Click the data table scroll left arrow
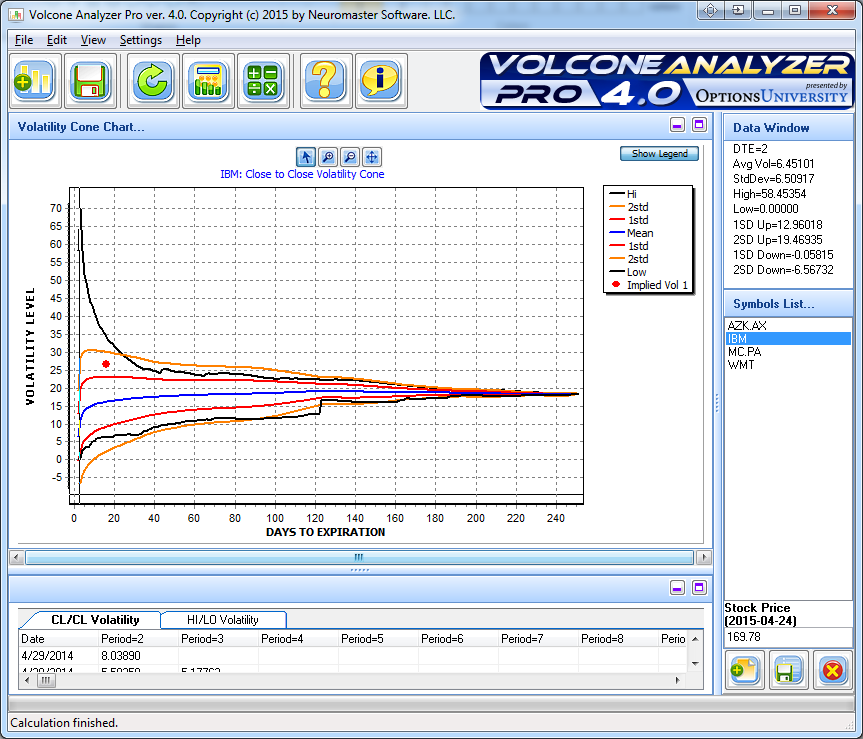 (x=28, y=680)
